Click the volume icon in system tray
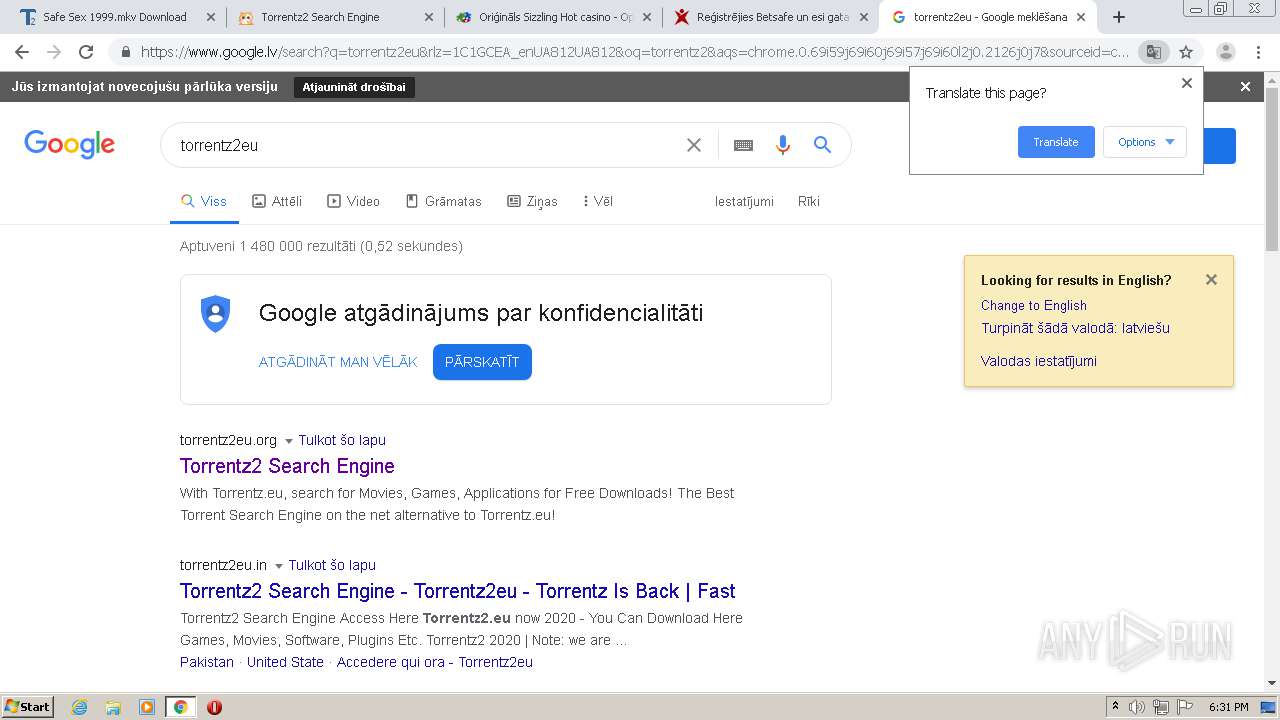 [1137, 707]
